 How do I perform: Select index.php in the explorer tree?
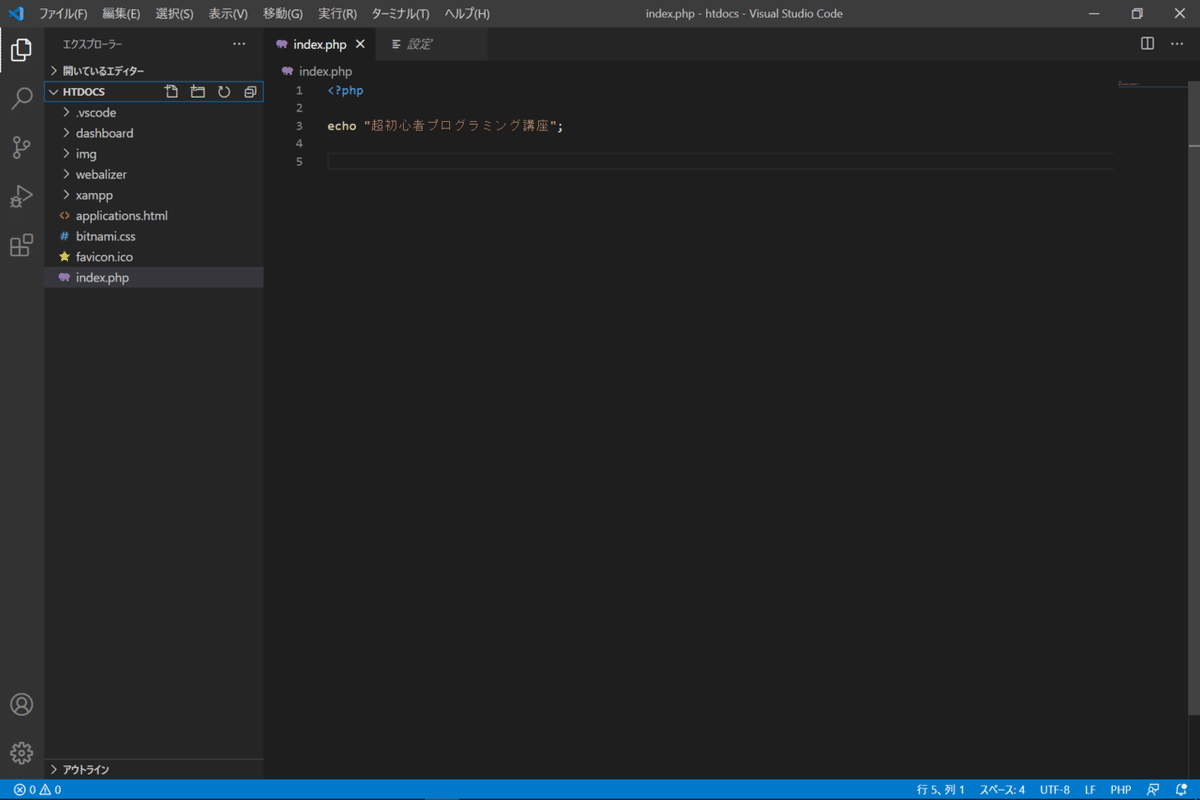tap(154, 278)
